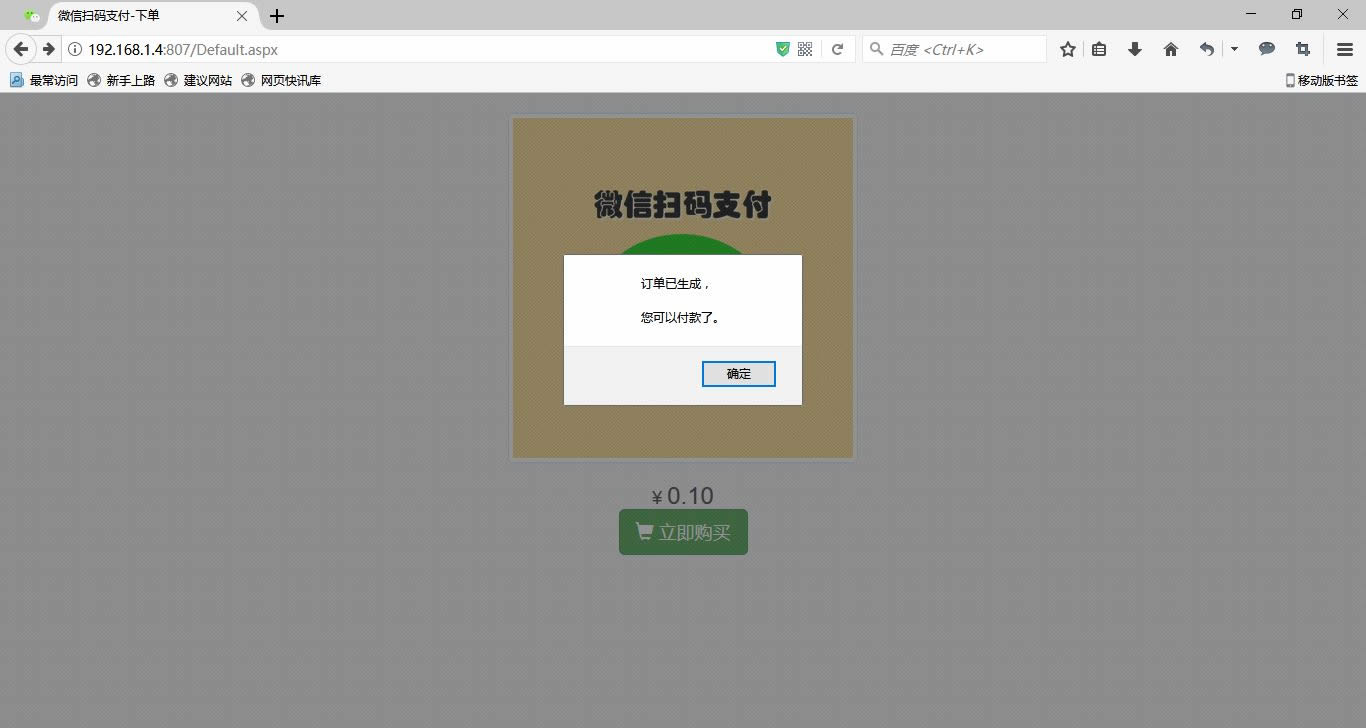Image resolution: width=1366 pixels, height=728 pixels.
Task: Open the QR code icon in the address bar
Action: pyautogui.click(x=805, y=49)
